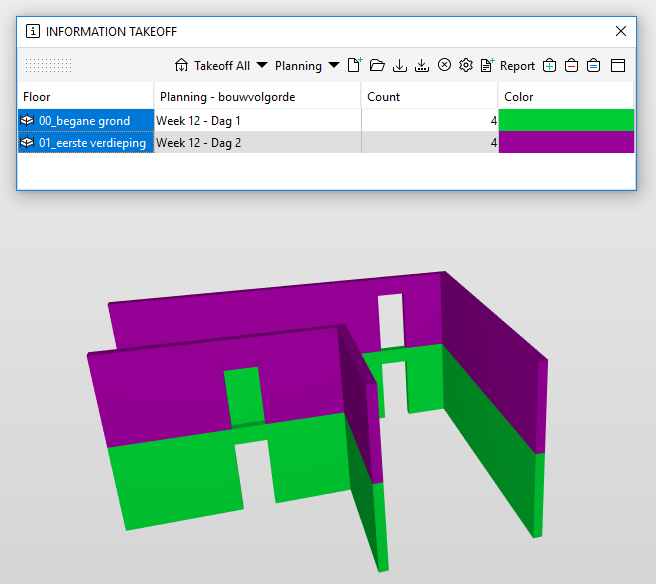Image resolution: width=656 pixels, height=584 pixels.
Task: Click the new takeoff document icon
Action: pyautogui.click(x=354, y=66)
